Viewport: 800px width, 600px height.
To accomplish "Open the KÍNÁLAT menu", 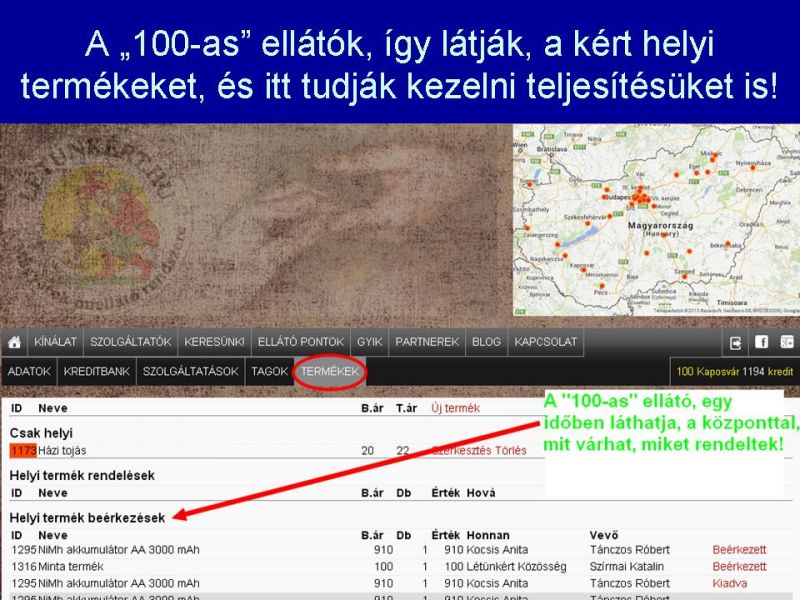I will (55, 342).
